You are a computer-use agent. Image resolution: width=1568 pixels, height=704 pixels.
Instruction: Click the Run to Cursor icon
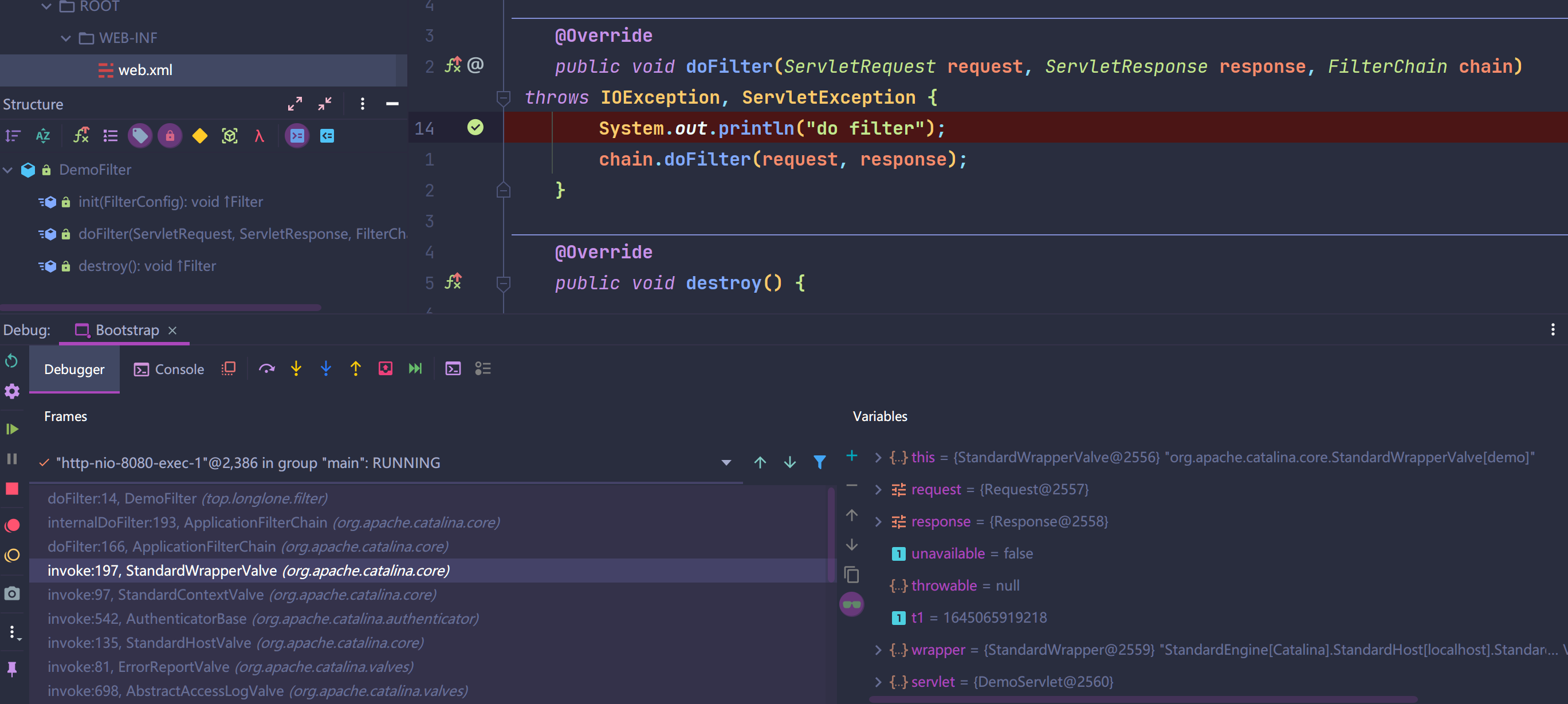click(415, 369)
